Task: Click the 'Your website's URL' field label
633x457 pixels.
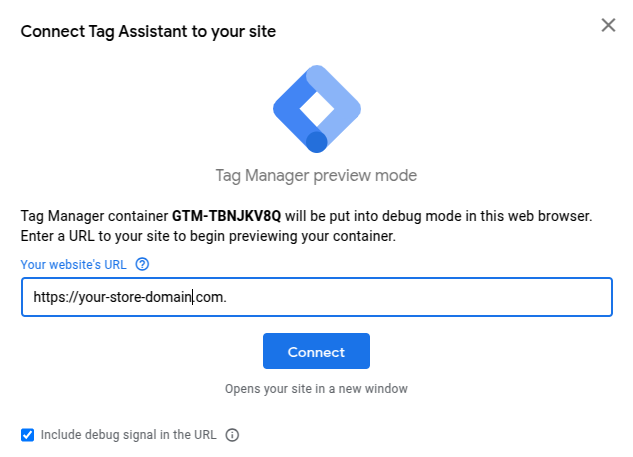Action: [x=76, y=265]
